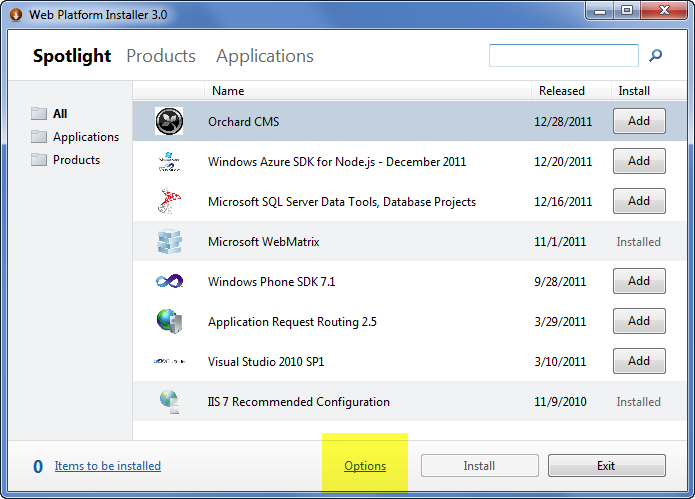Click the Web Platform Installer title bar icon
The width and height of the screenshot is (695, 499).
[x=16, y=15]
